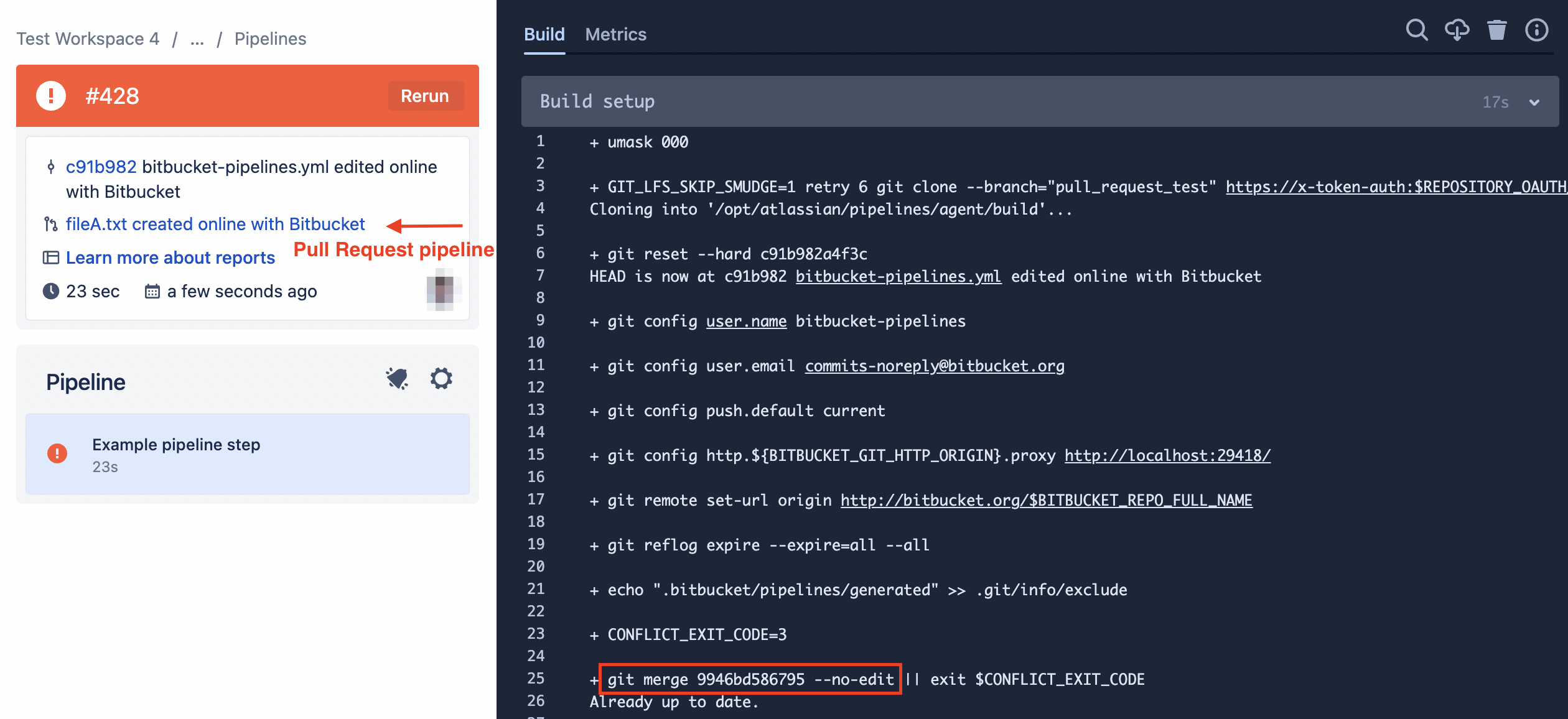Click the Build setup section header
The image size is (1568, 719).
coord(1040,101)
